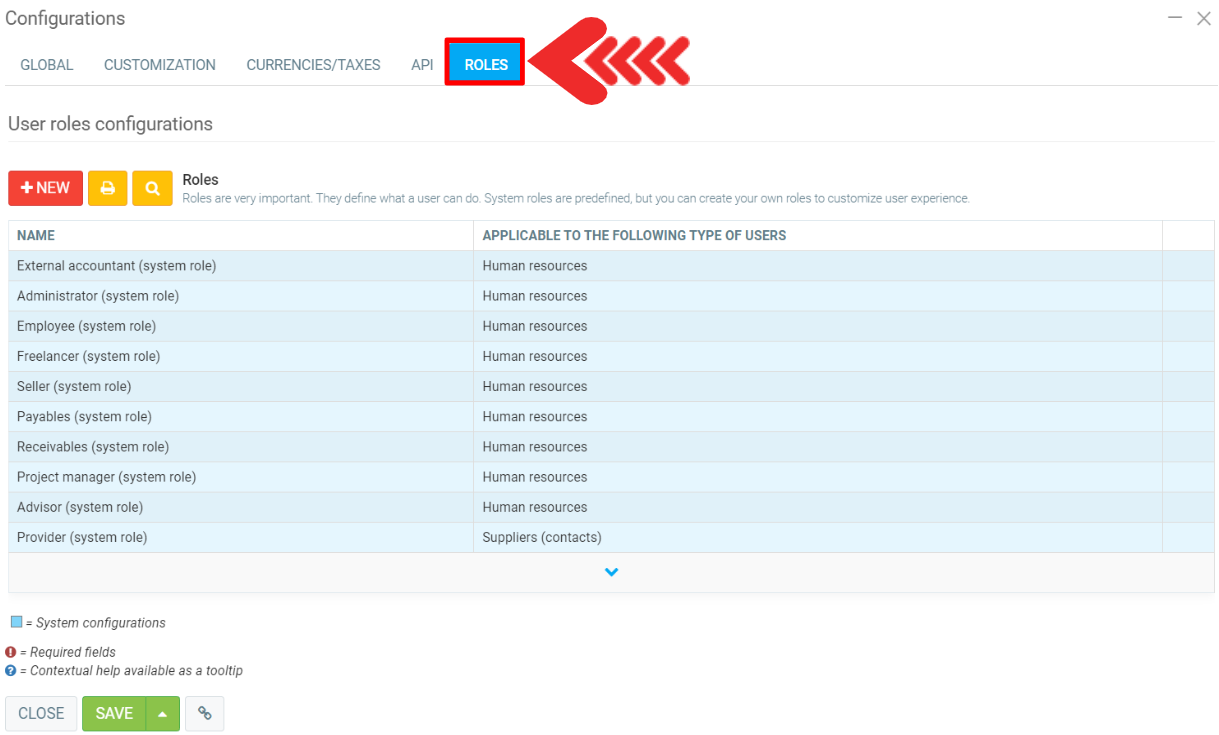Select the API tab
1219x735 pixels.
click(422, 65)
